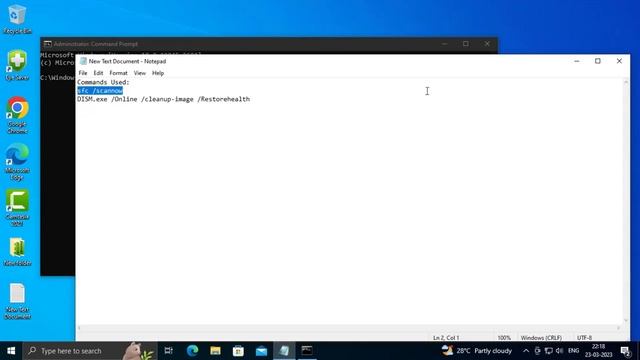Click the Notepad icon in the title bar
The height and width of the screenshot is (360, 640).
[x=83, y=61]
